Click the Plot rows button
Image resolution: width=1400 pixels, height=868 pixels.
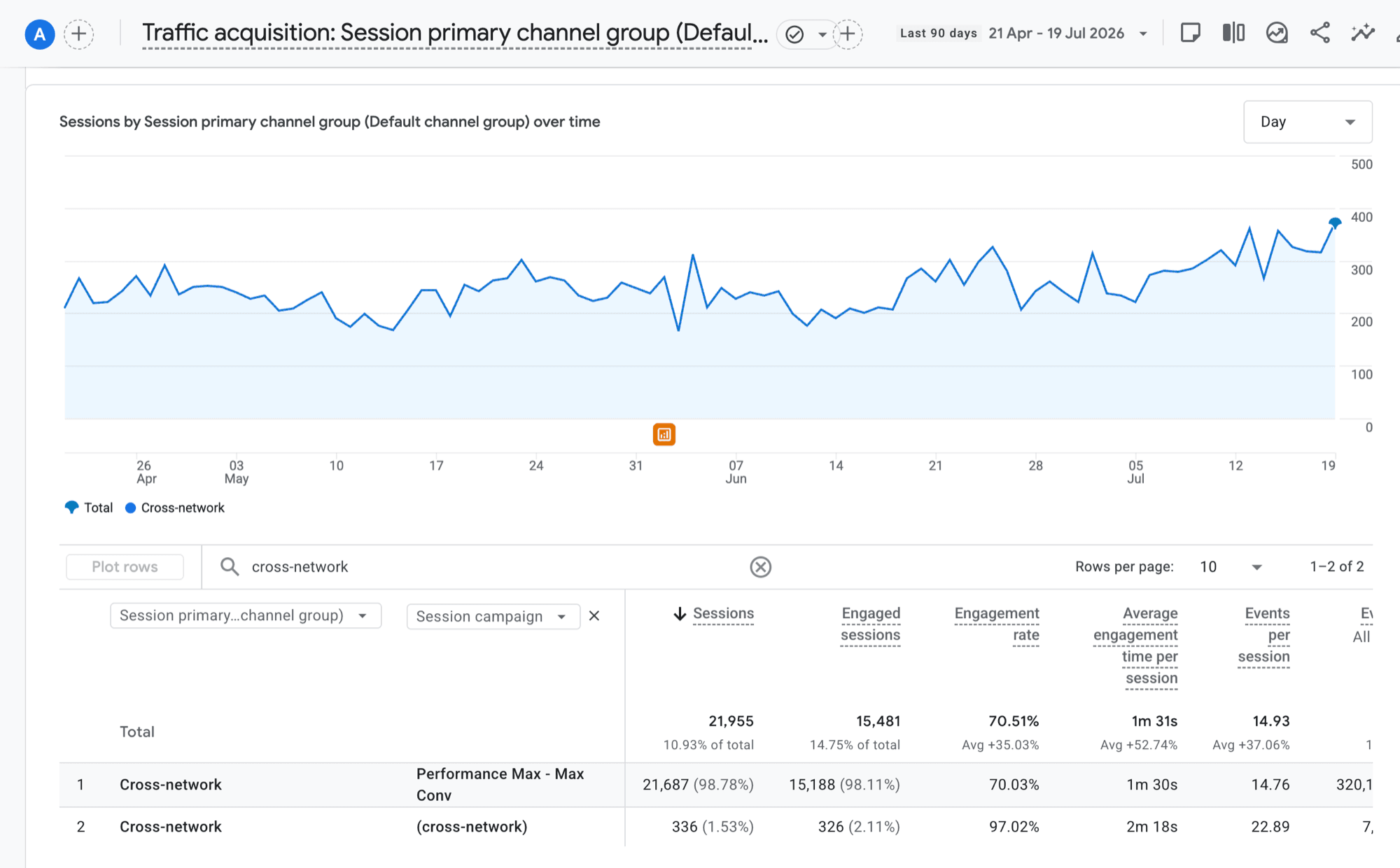tap(125, 567)
